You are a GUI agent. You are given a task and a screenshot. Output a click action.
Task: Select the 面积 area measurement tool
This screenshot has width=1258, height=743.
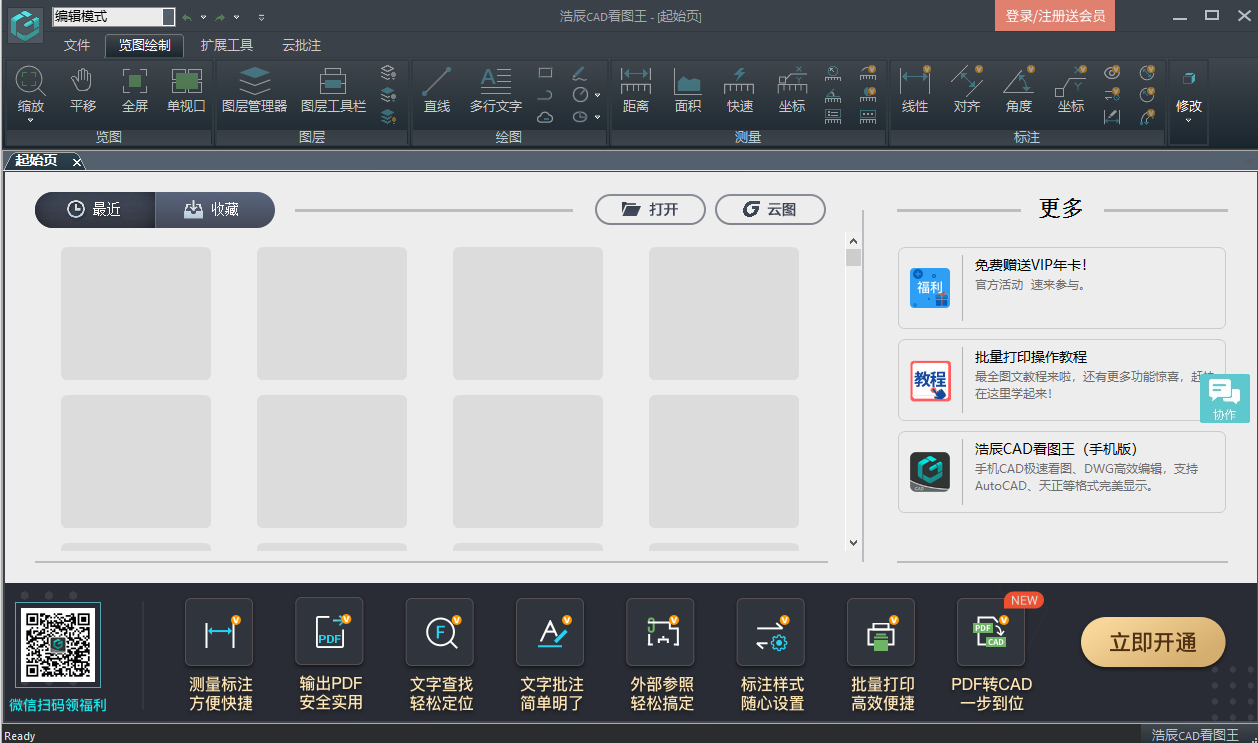pyautogui.click(x=688, y=91)
